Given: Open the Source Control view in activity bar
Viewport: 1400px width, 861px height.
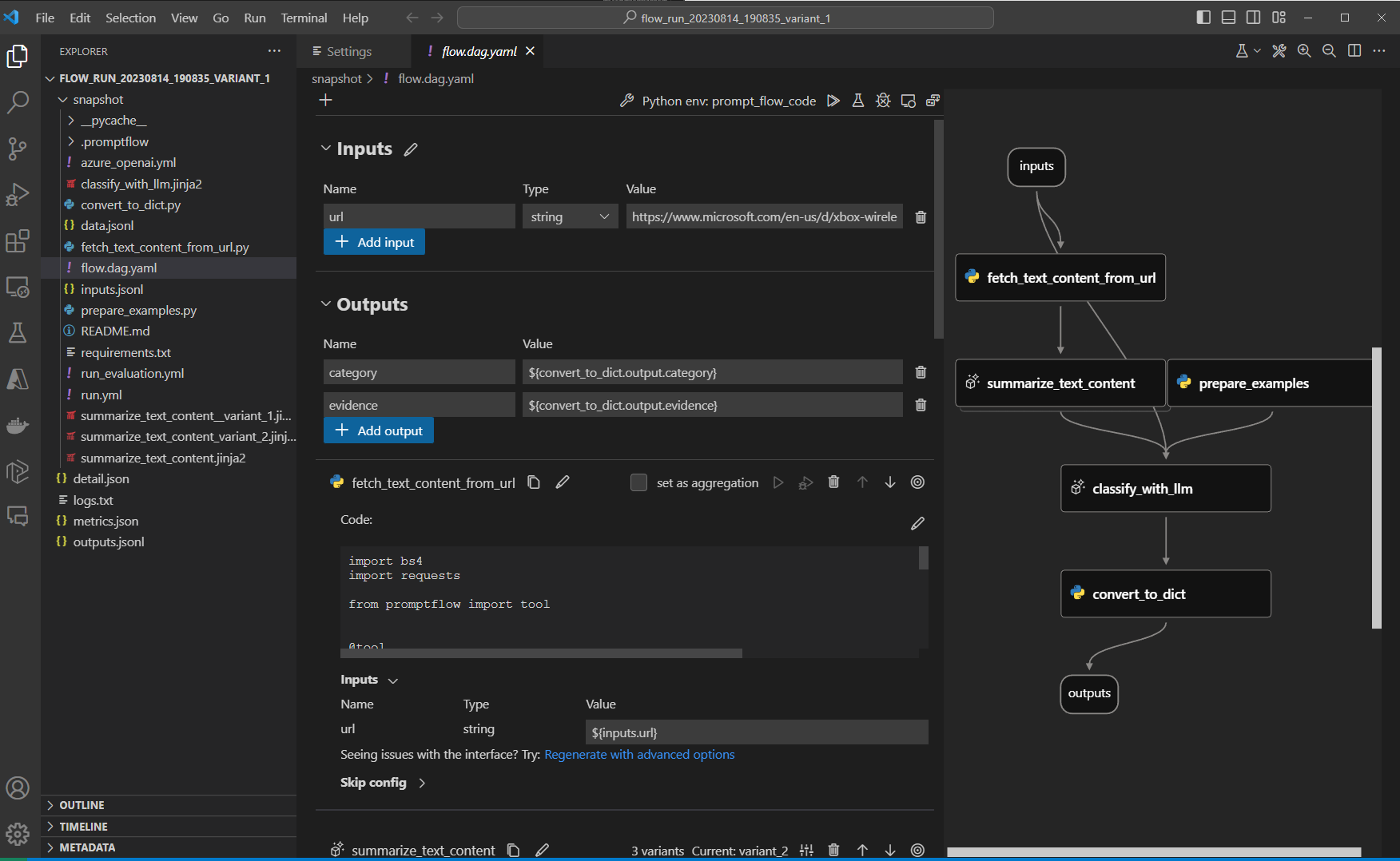Looking at the screenshot, I should [x=18, y=149].
